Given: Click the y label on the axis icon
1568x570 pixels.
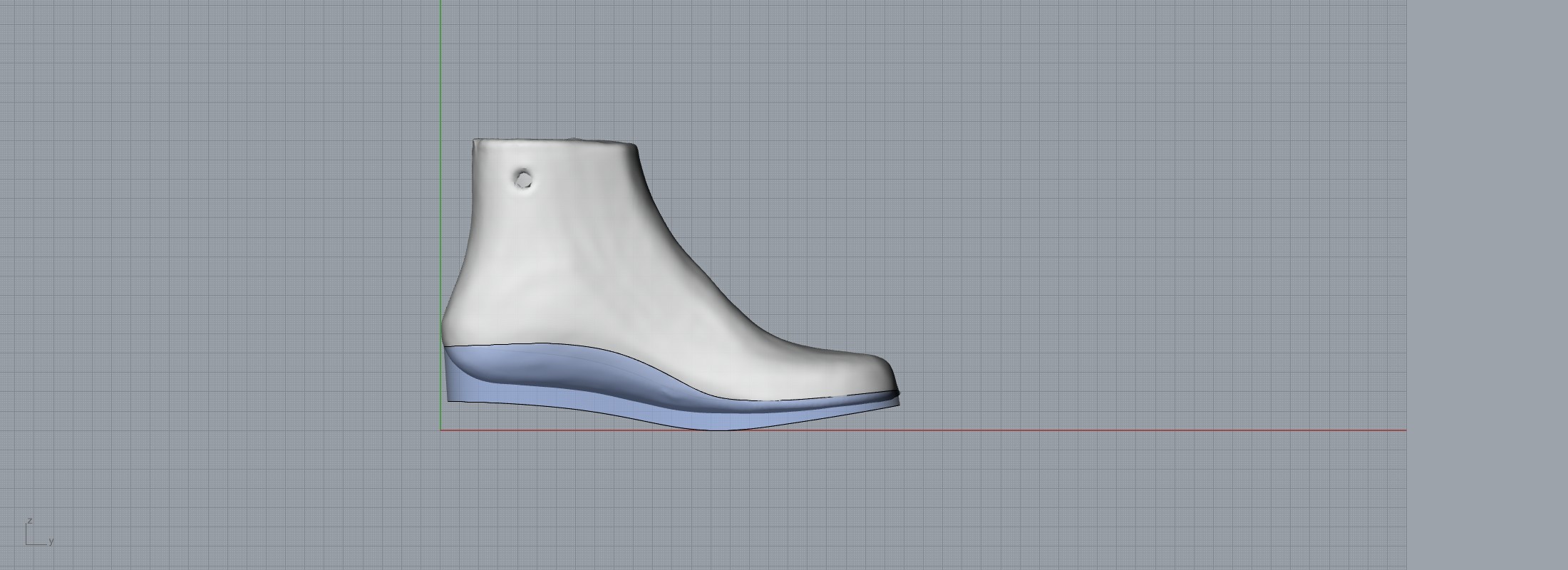Looking at the screenshot, I should point(51,541).
